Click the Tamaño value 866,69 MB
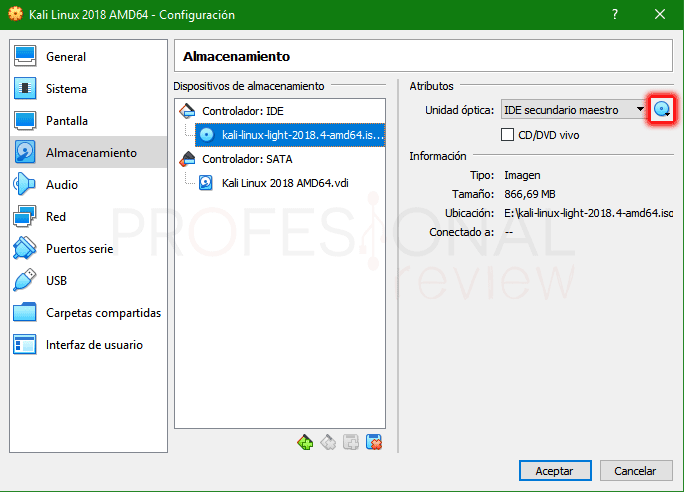Viewport: 684px width, 492px height. click(x=530, y=194)
